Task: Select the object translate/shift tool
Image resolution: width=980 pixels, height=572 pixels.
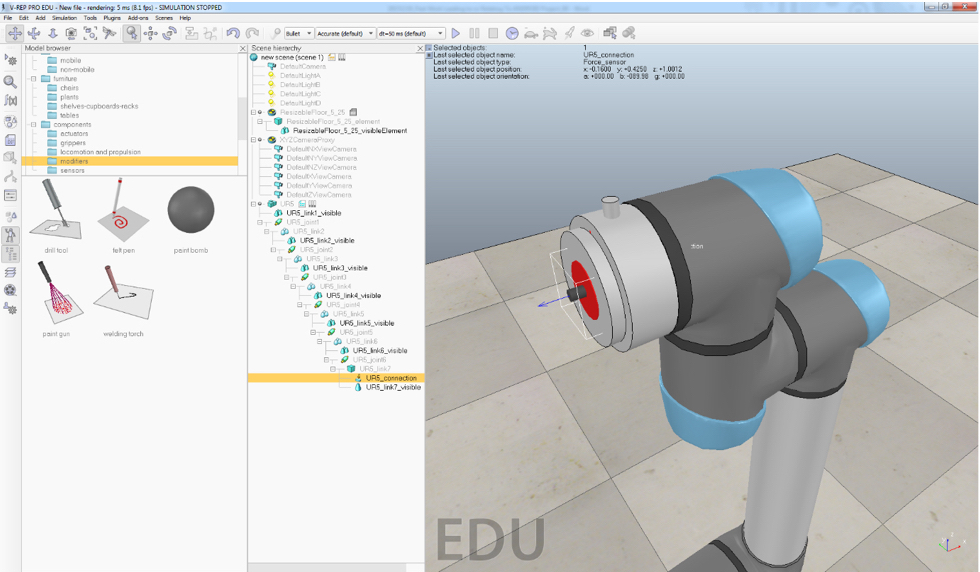Action: pos(150,33)
